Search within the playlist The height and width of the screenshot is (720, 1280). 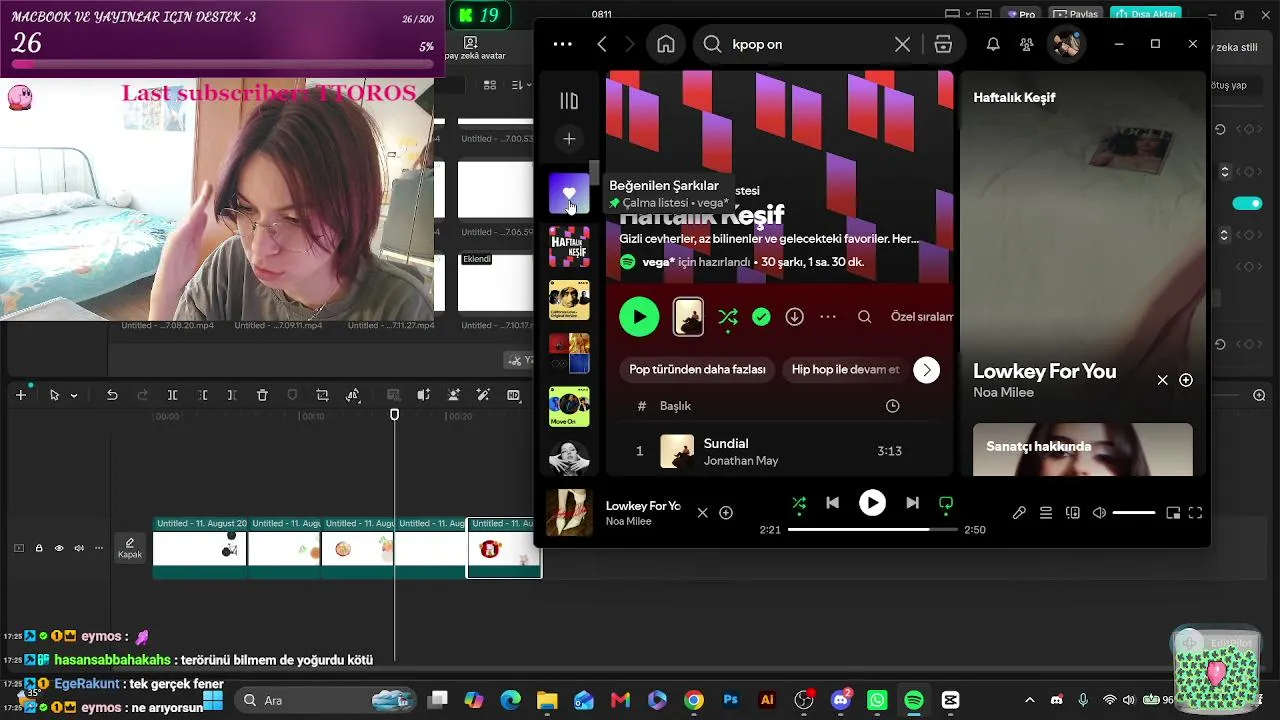tap(865, 317)
